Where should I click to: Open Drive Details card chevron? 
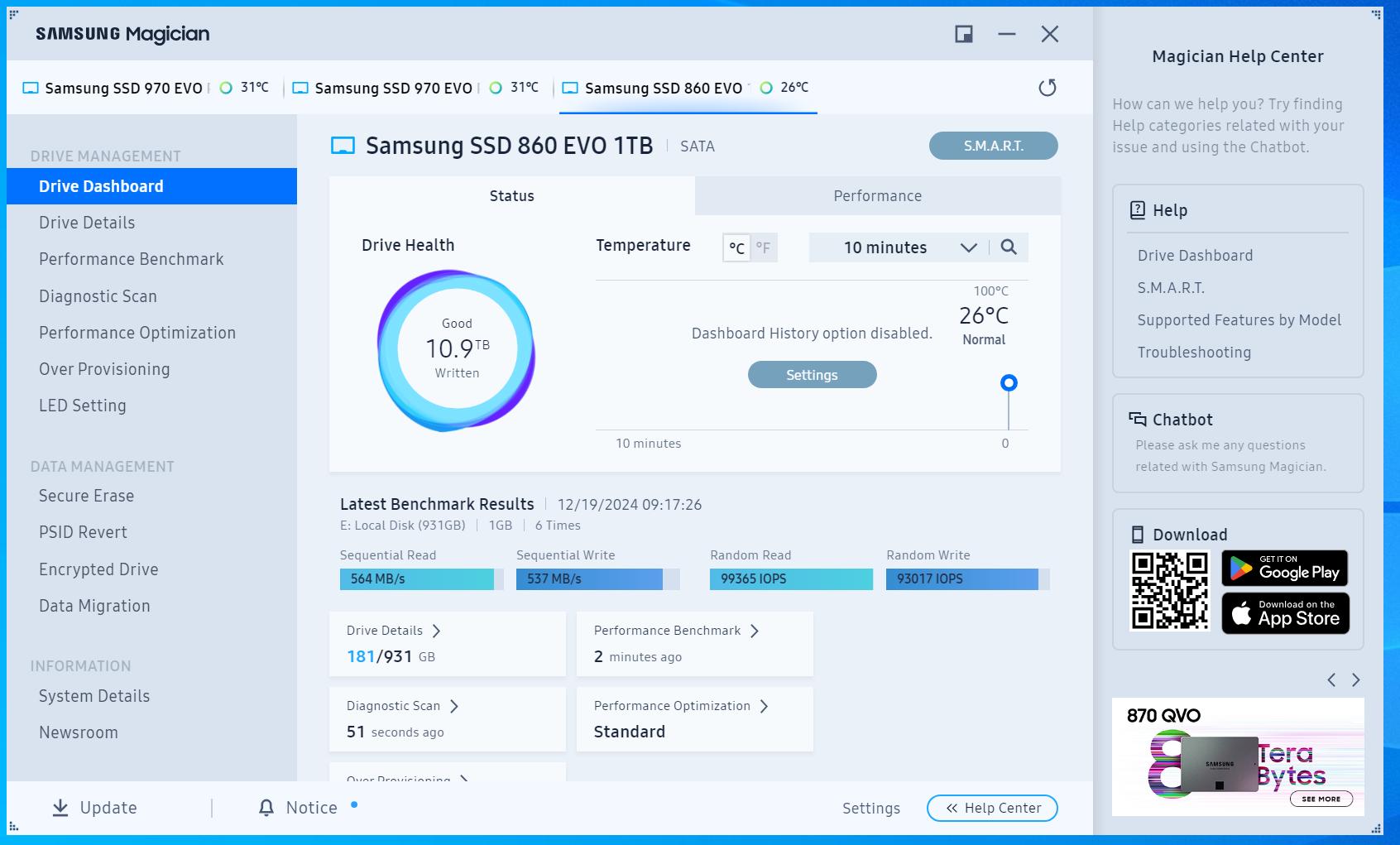pyautogui.click(x=436, y=631)
